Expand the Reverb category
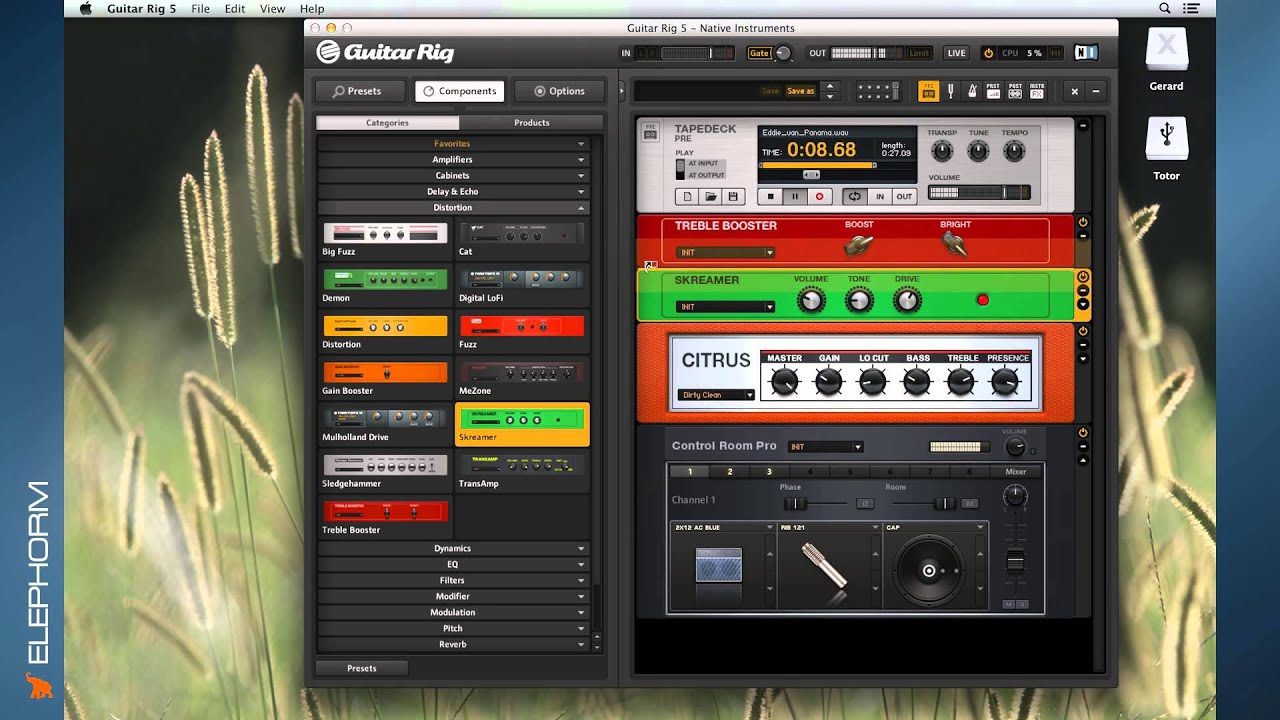 coord(453,645)
